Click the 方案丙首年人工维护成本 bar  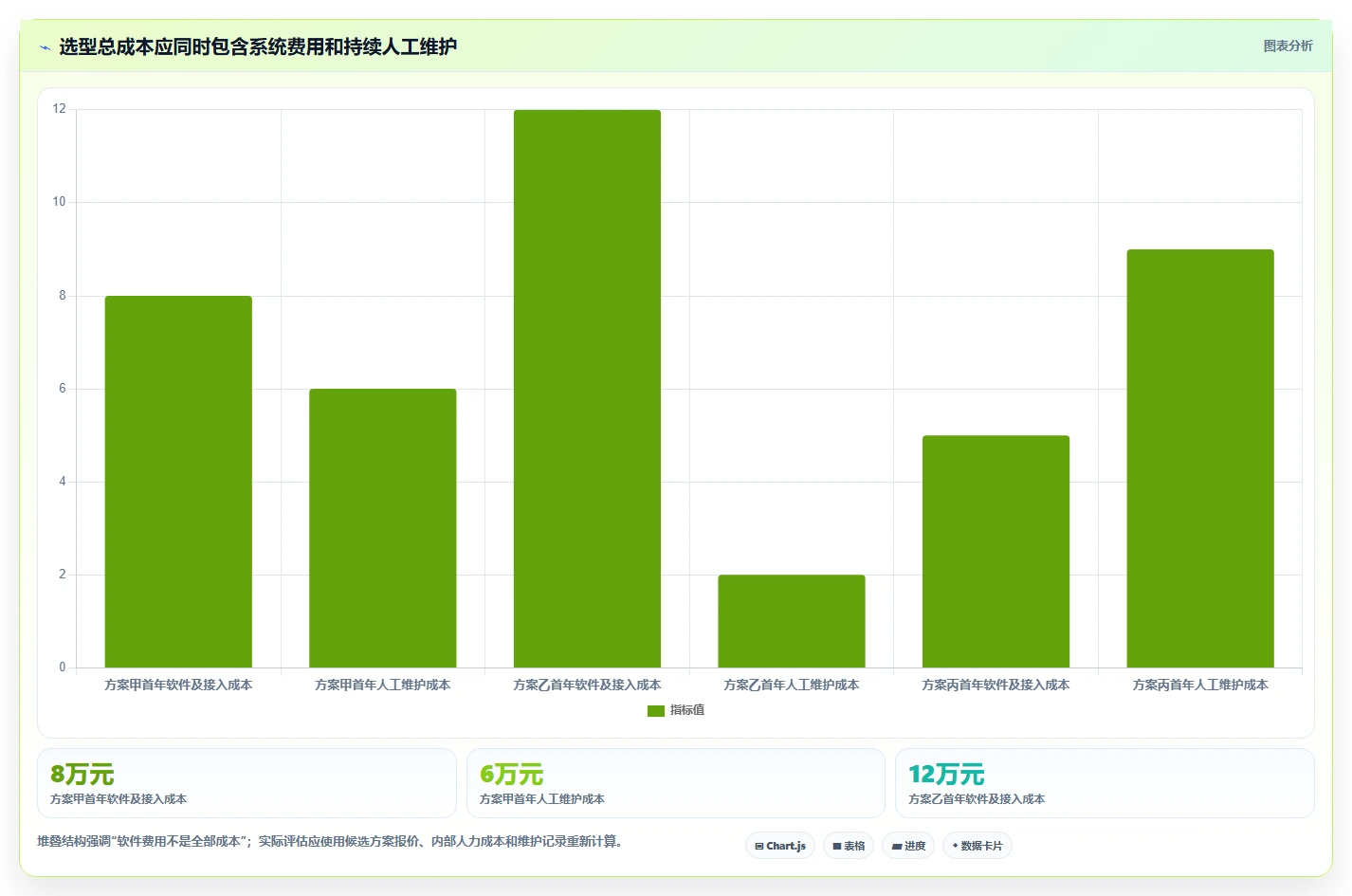(1200, 459)
